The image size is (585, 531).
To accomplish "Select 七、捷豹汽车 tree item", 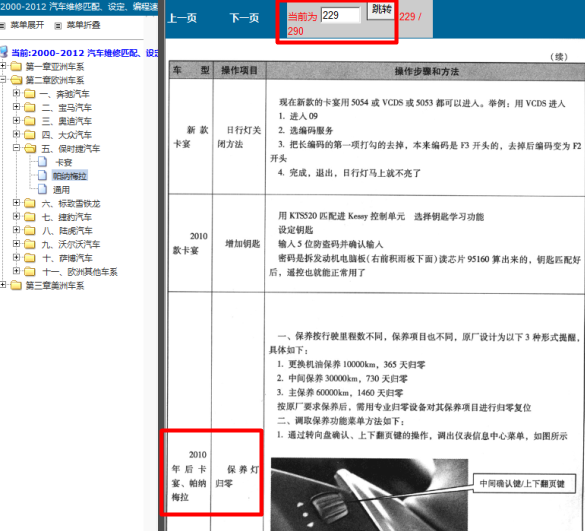I will click(66, 217).
